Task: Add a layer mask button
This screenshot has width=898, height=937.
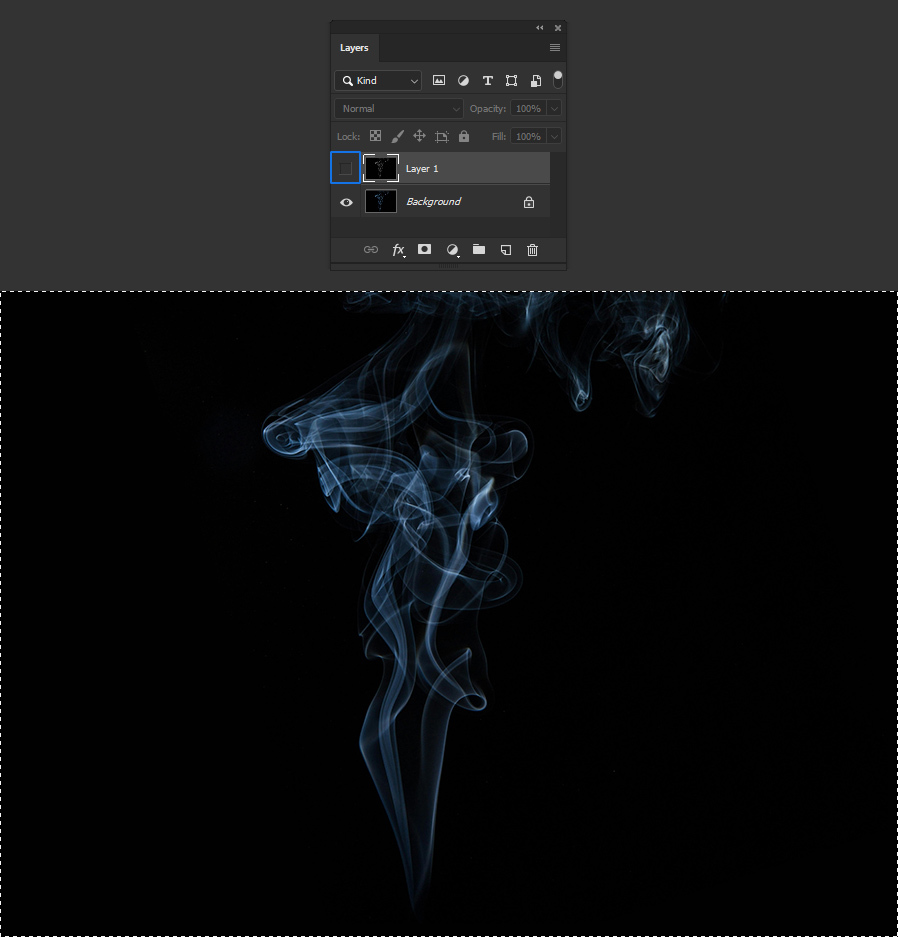Action: 424,249
